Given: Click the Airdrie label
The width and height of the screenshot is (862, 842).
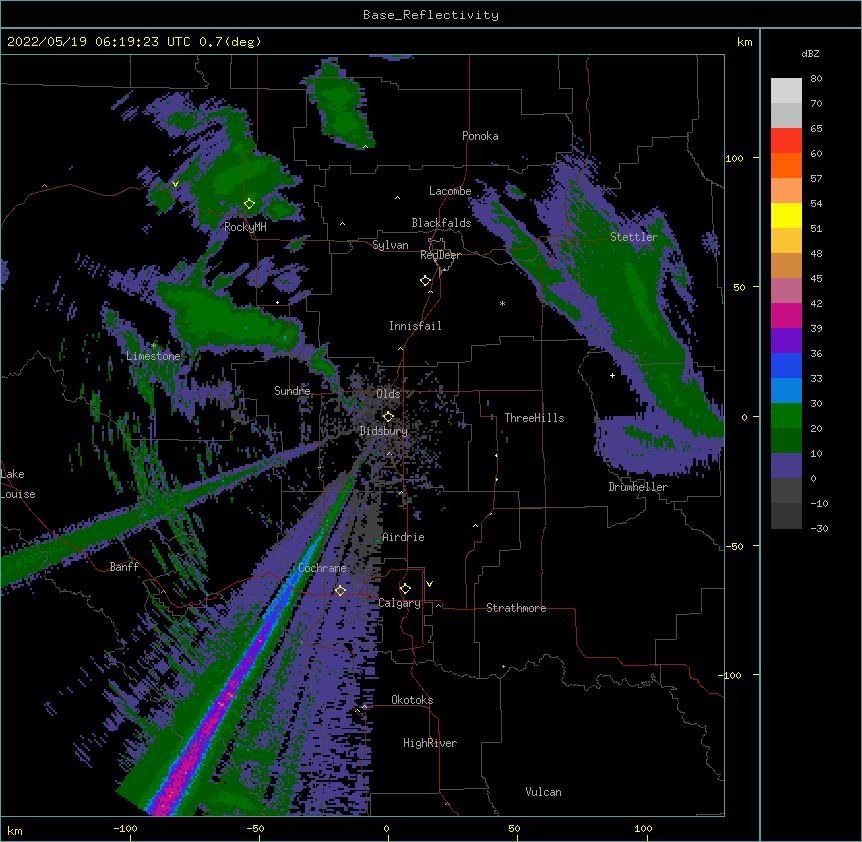Looking at the screenshot, I should tap(403, 537).
